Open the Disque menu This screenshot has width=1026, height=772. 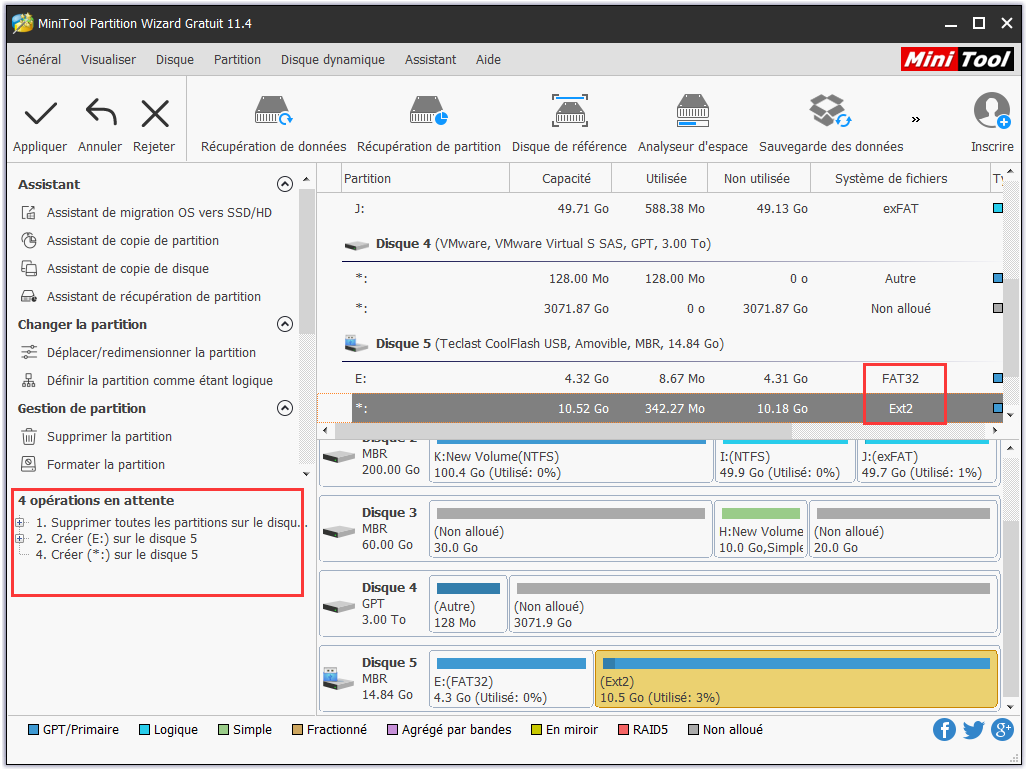point(175,60)
